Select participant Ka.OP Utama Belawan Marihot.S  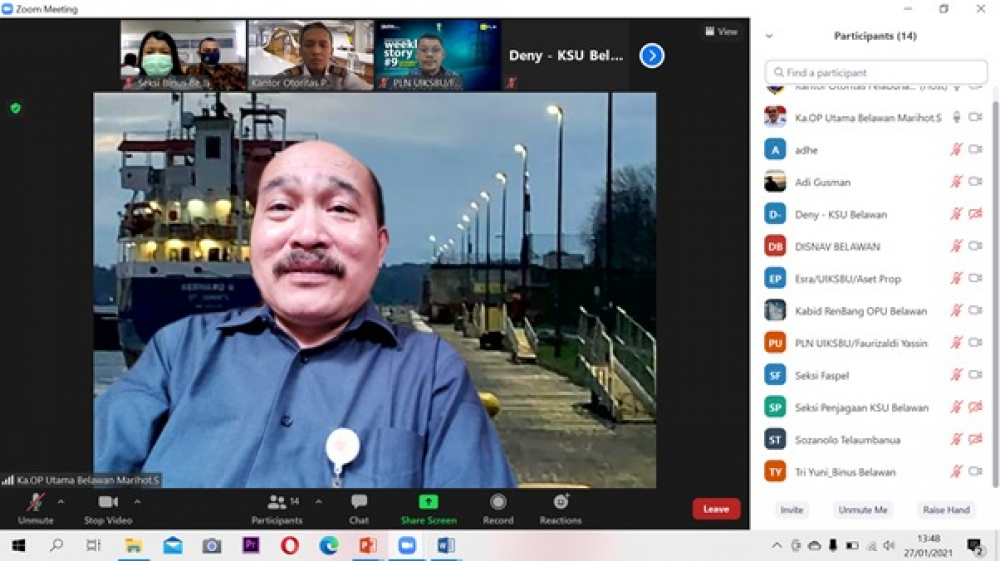(x=876, y=117)
